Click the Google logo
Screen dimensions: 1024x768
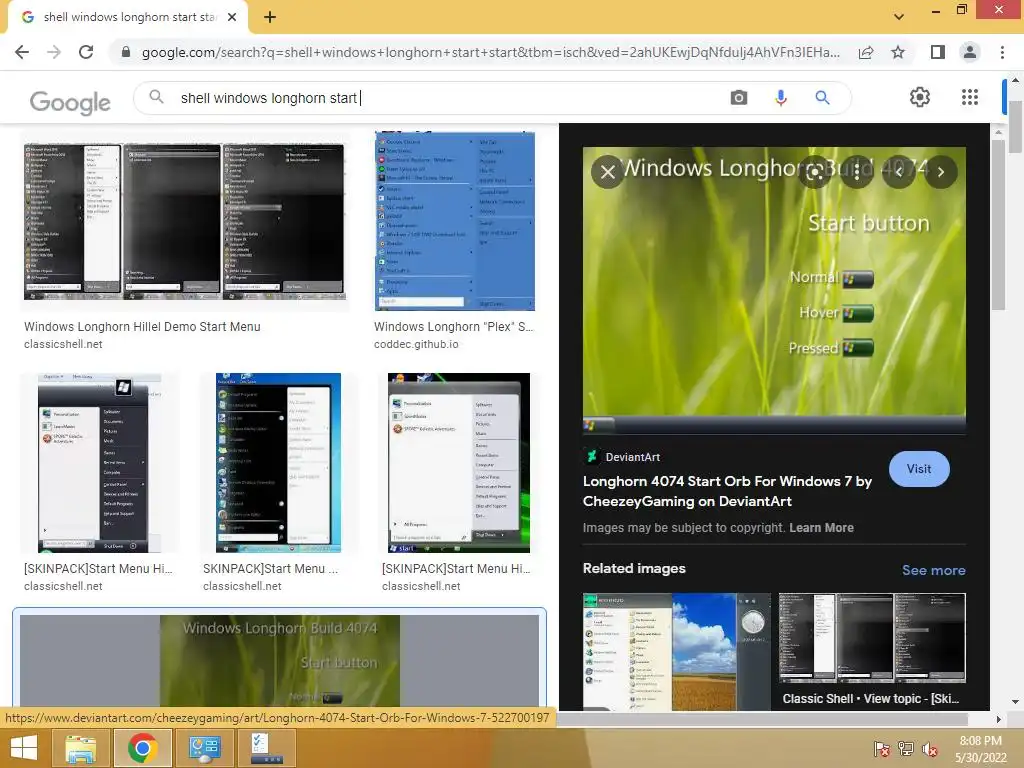(x=70, y=102)
